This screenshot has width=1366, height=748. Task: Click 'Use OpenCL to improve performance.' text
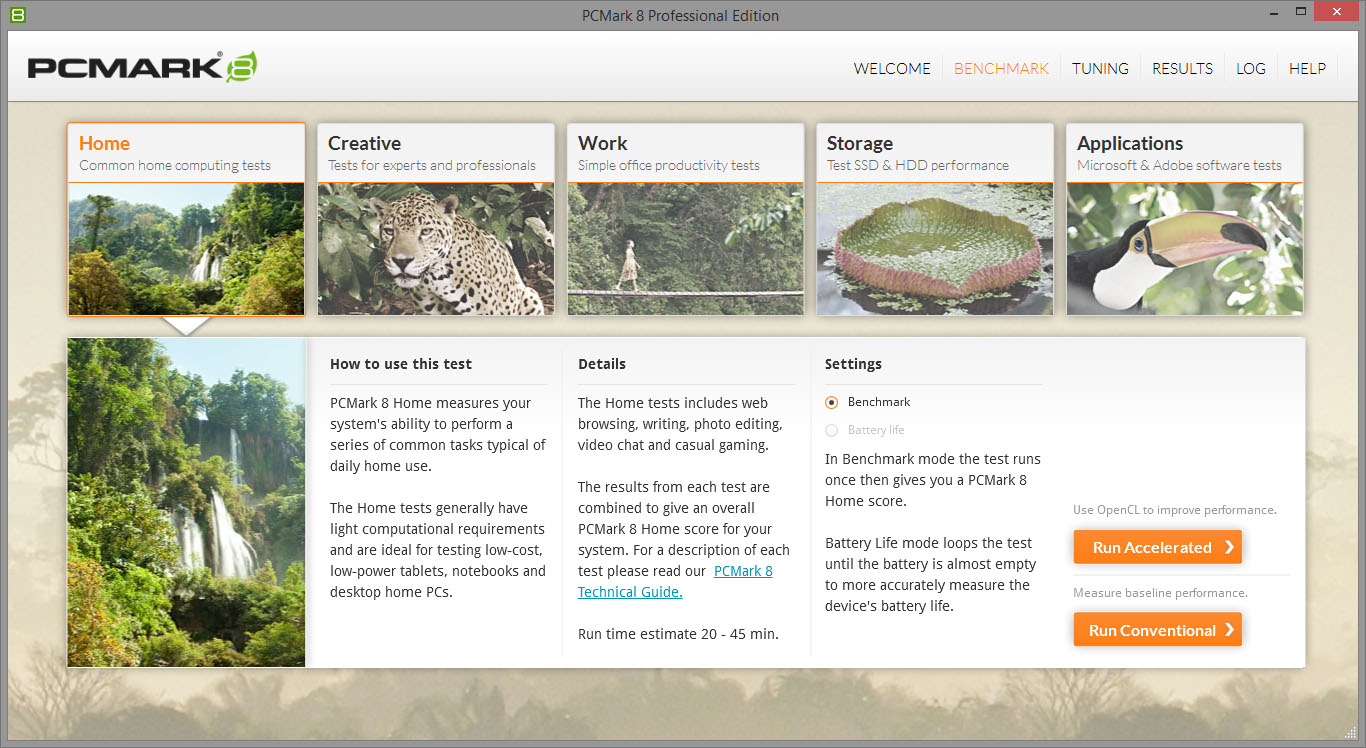pyautogui.click(x=1175, y=510)
